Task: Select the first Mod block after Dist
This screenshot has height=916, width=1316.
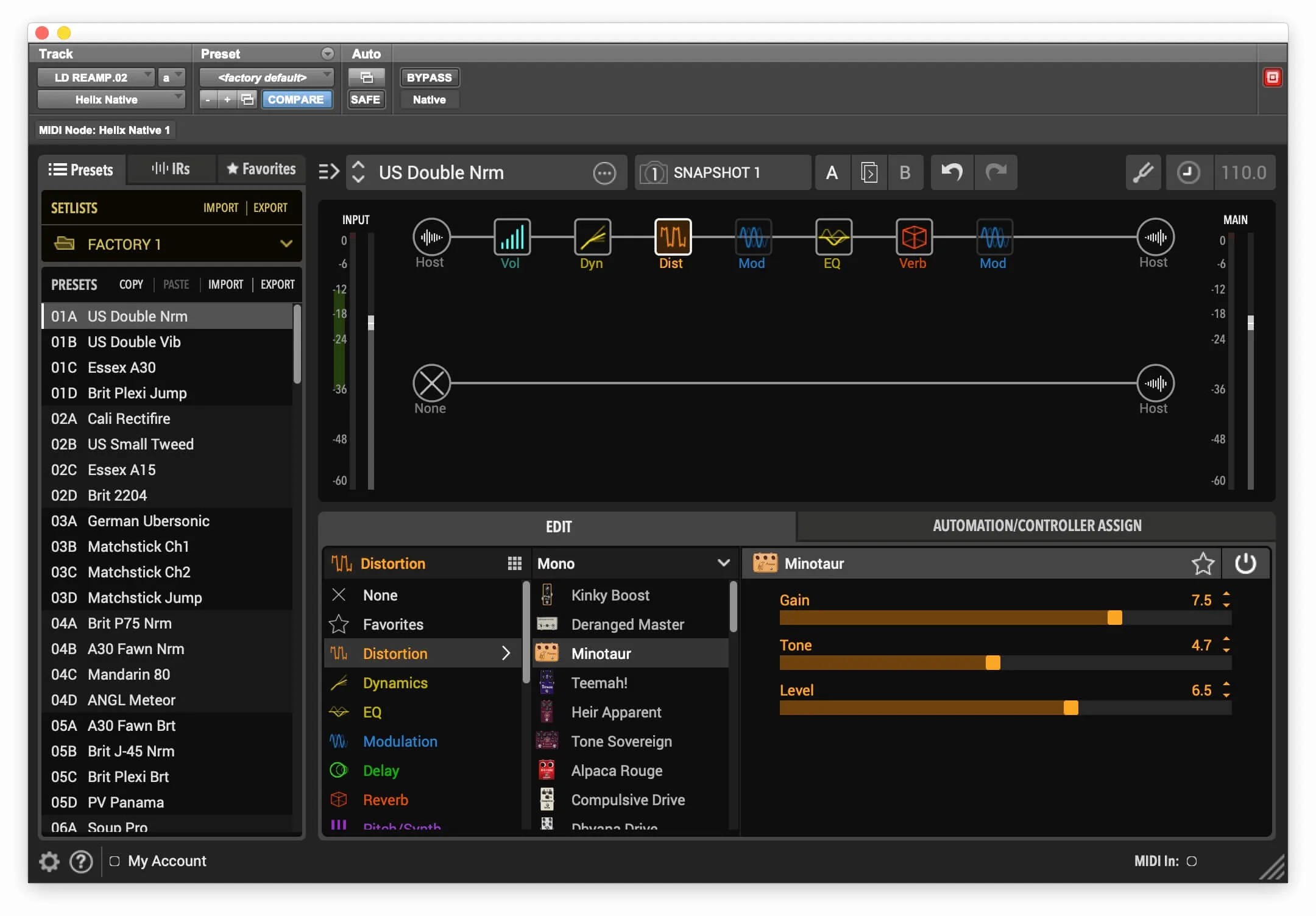Action: [x=753, y=237]
